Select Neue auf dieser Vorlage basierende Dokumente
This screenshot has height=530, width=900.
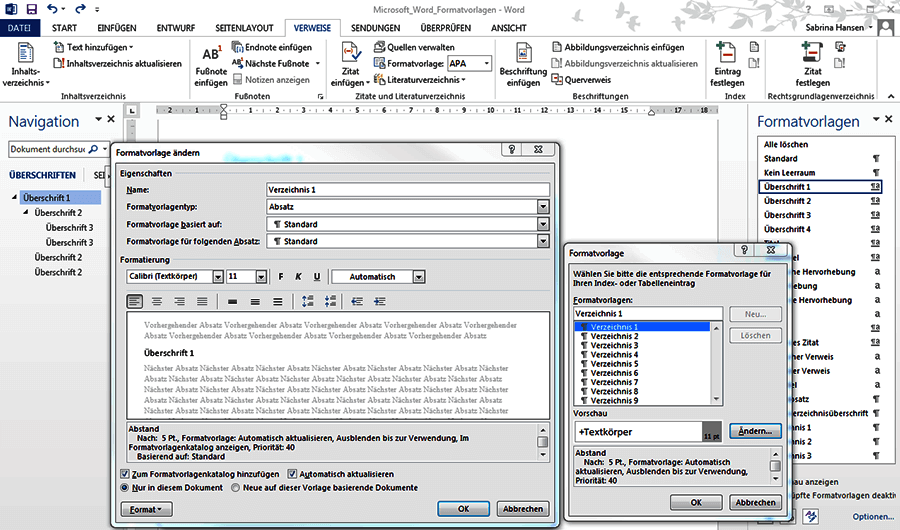(235, 488)
